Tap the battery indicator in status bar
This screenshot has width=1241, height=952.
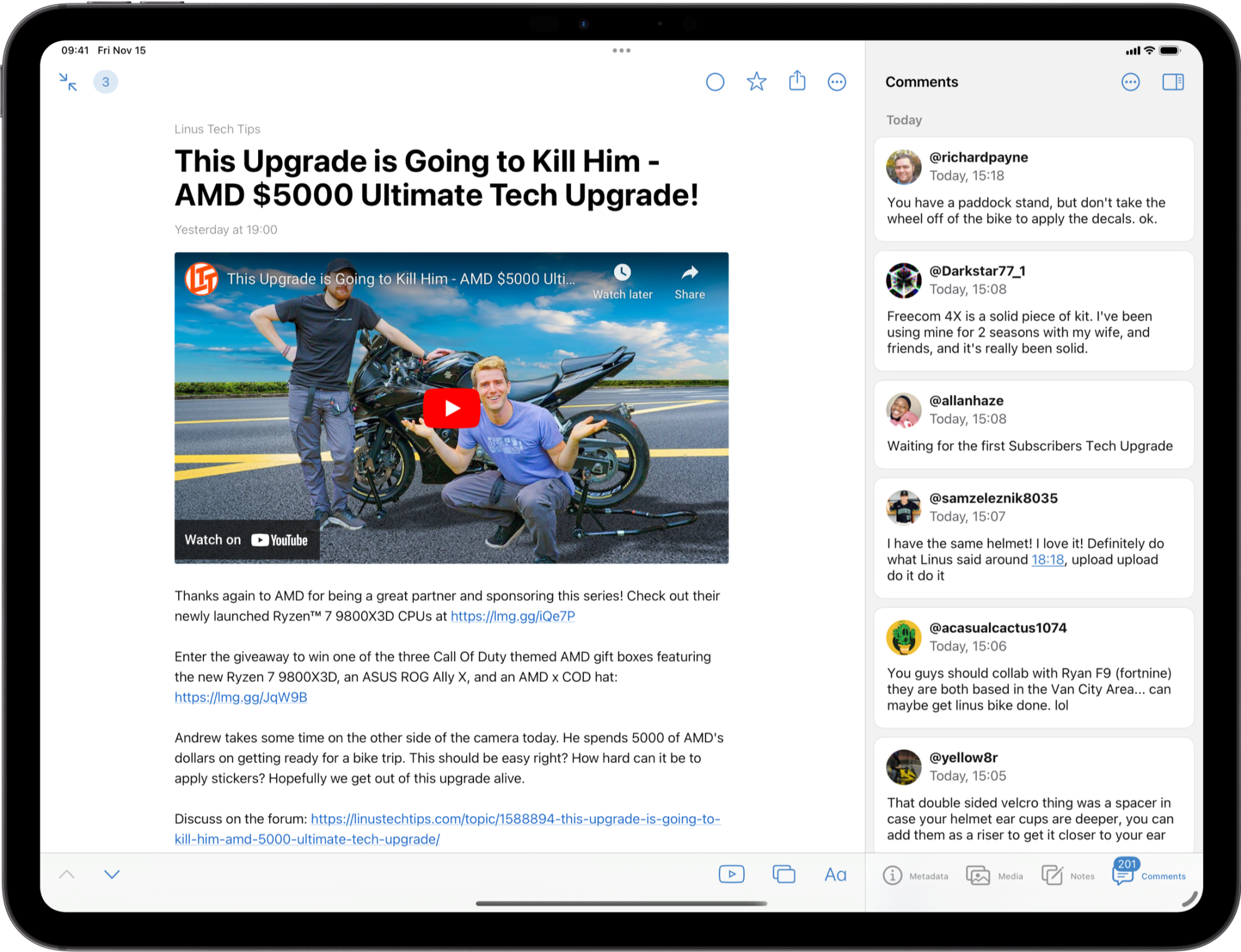point(1170,50)
